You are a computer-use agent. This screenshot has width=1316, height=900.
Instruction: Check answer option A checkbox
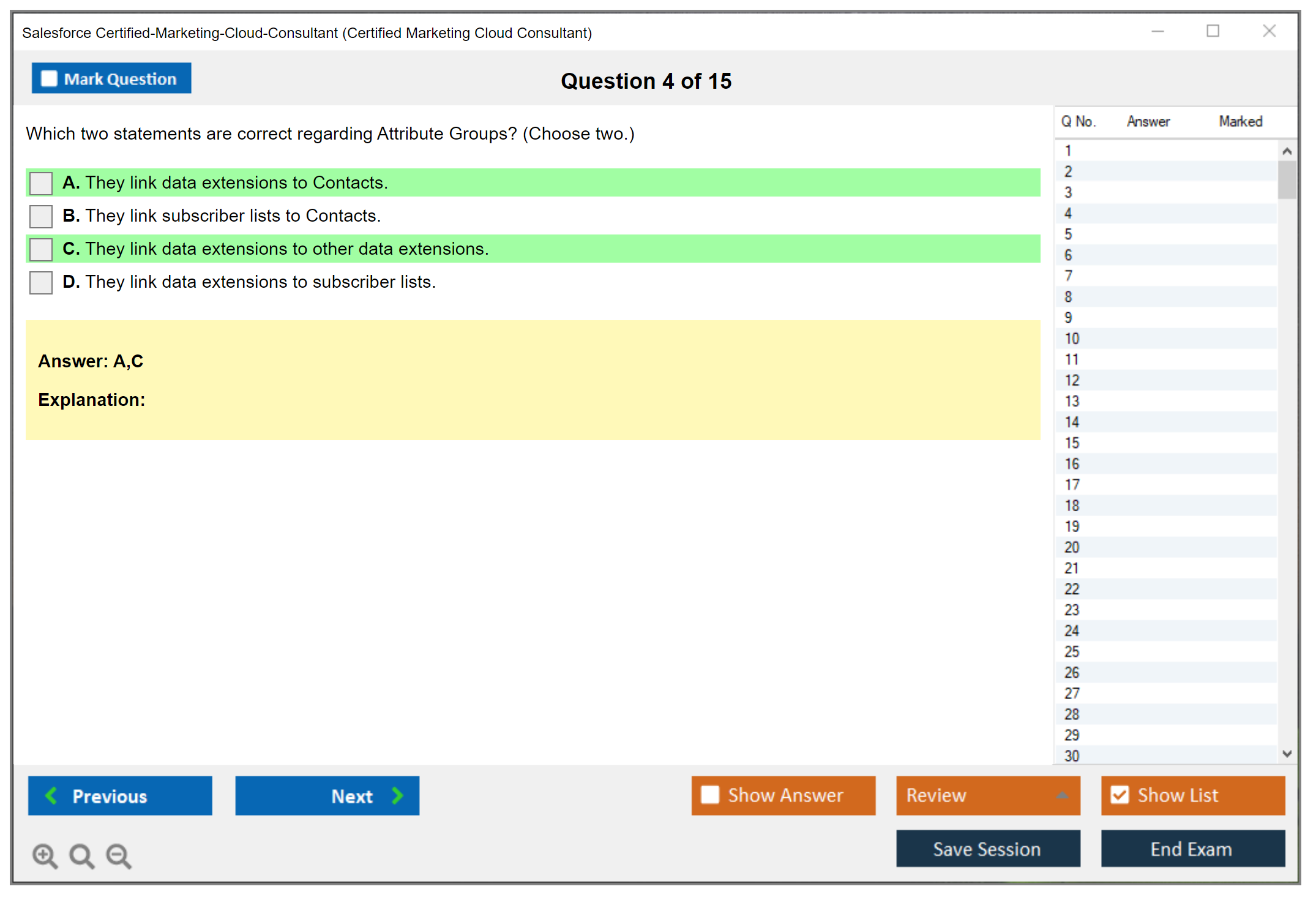(41, 183)
